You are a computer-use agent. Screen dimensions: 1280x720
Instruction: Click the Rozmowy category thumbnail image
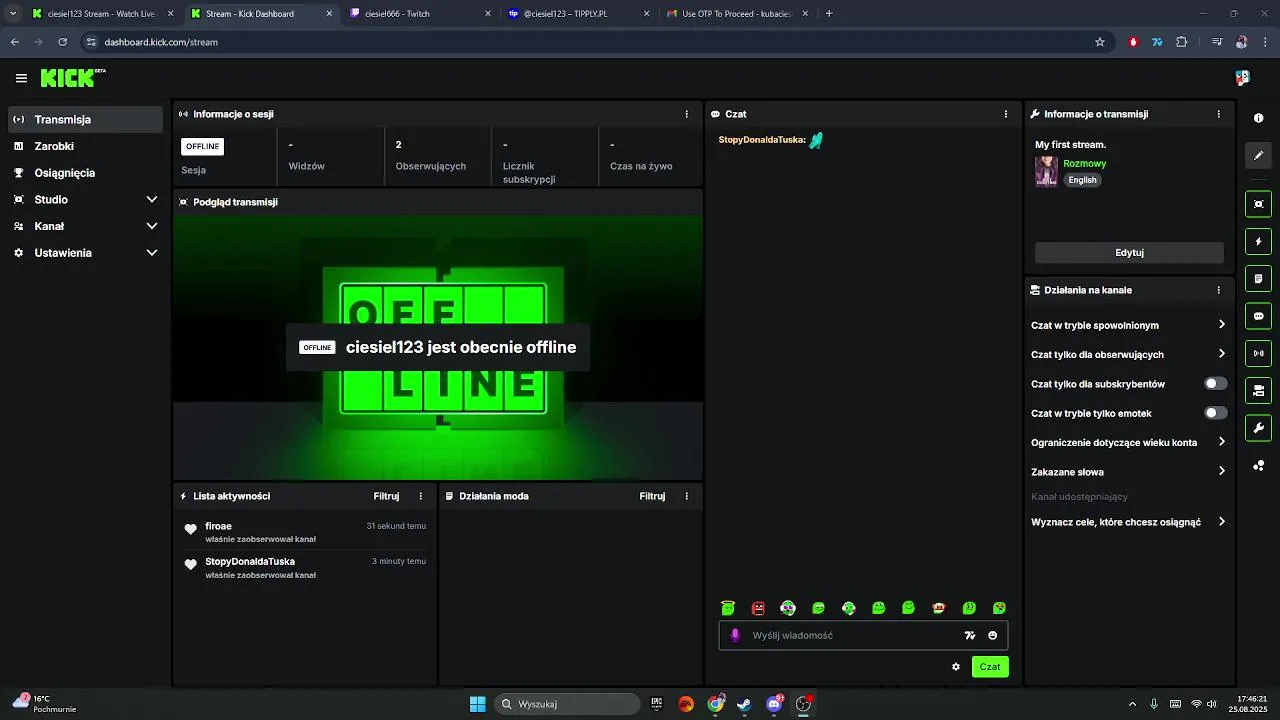pyautogui.click(x=1046, y=171)
